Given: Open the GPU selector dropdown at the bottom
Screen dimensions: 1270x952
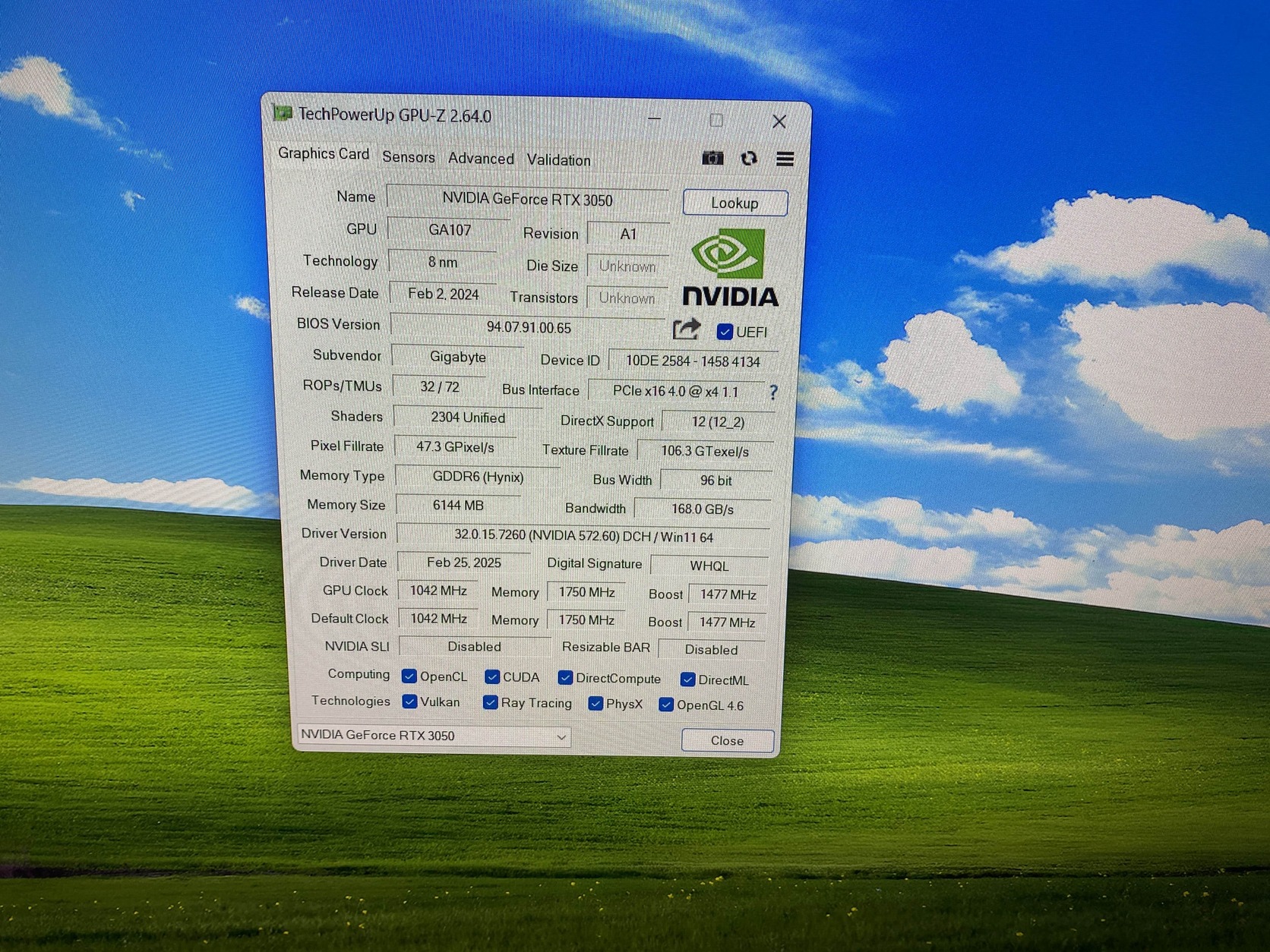Looking at the screenshot, I should tap(434, 735).
